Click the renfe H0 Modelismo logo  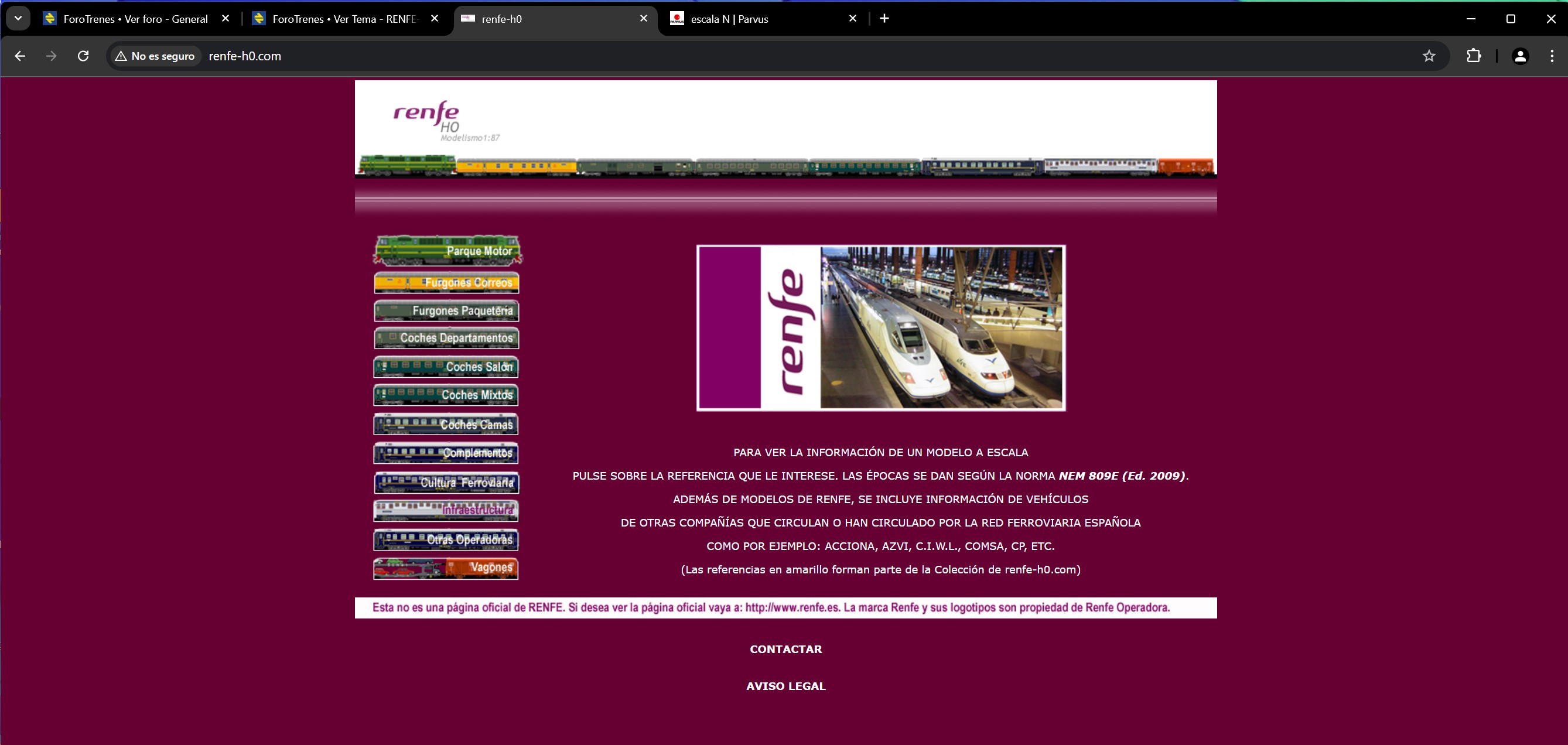[x=446, y=121]
